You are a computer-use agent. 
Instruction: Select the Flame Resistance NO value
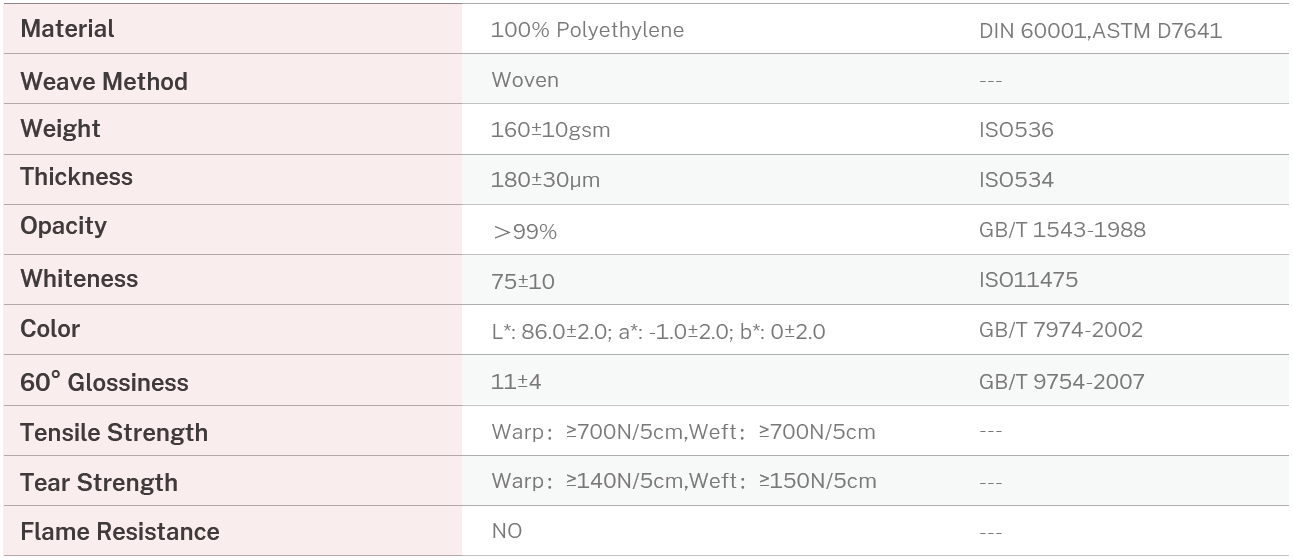[506, 531]
